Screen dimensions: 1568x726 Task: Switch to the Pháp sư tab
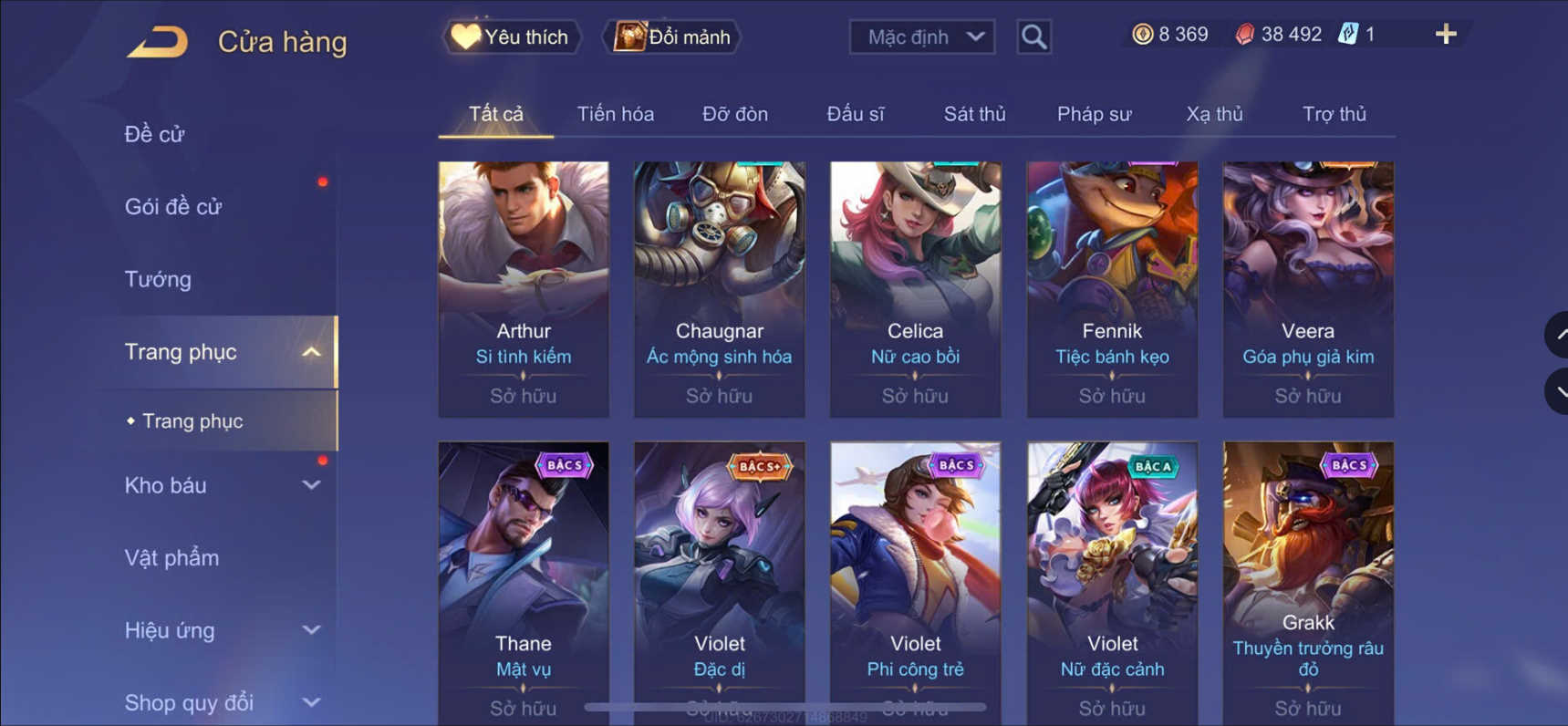[x=1094, y=114]
